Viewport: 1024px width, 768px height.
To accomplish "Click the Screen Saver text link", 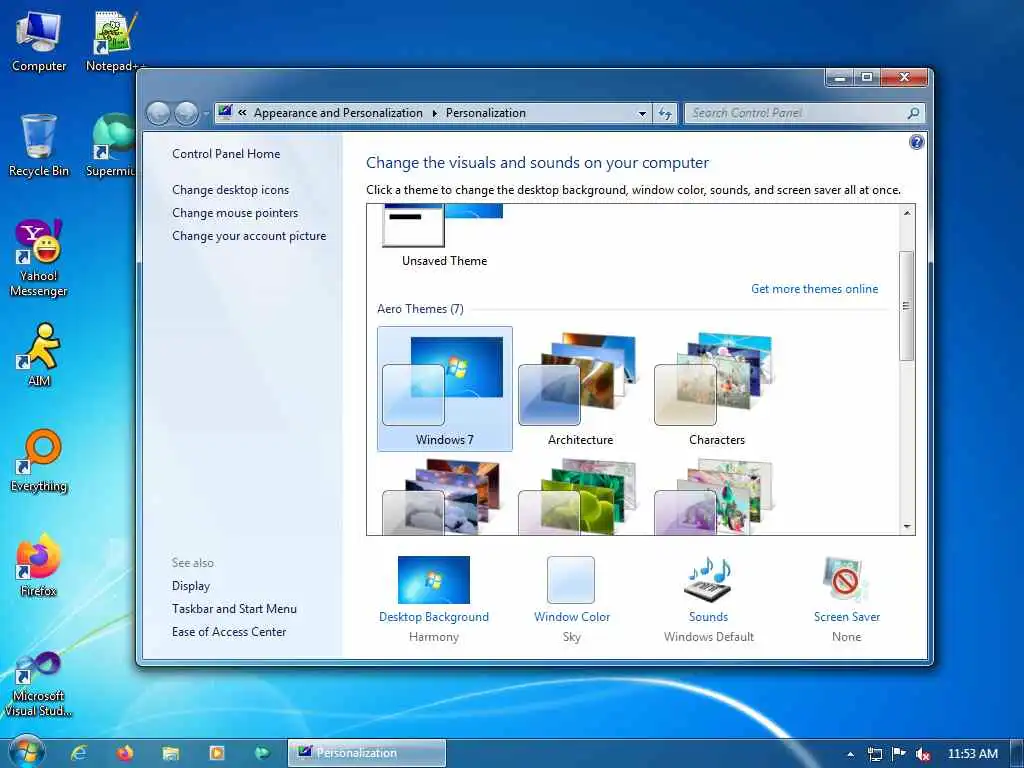I will [x=846, y=616].
